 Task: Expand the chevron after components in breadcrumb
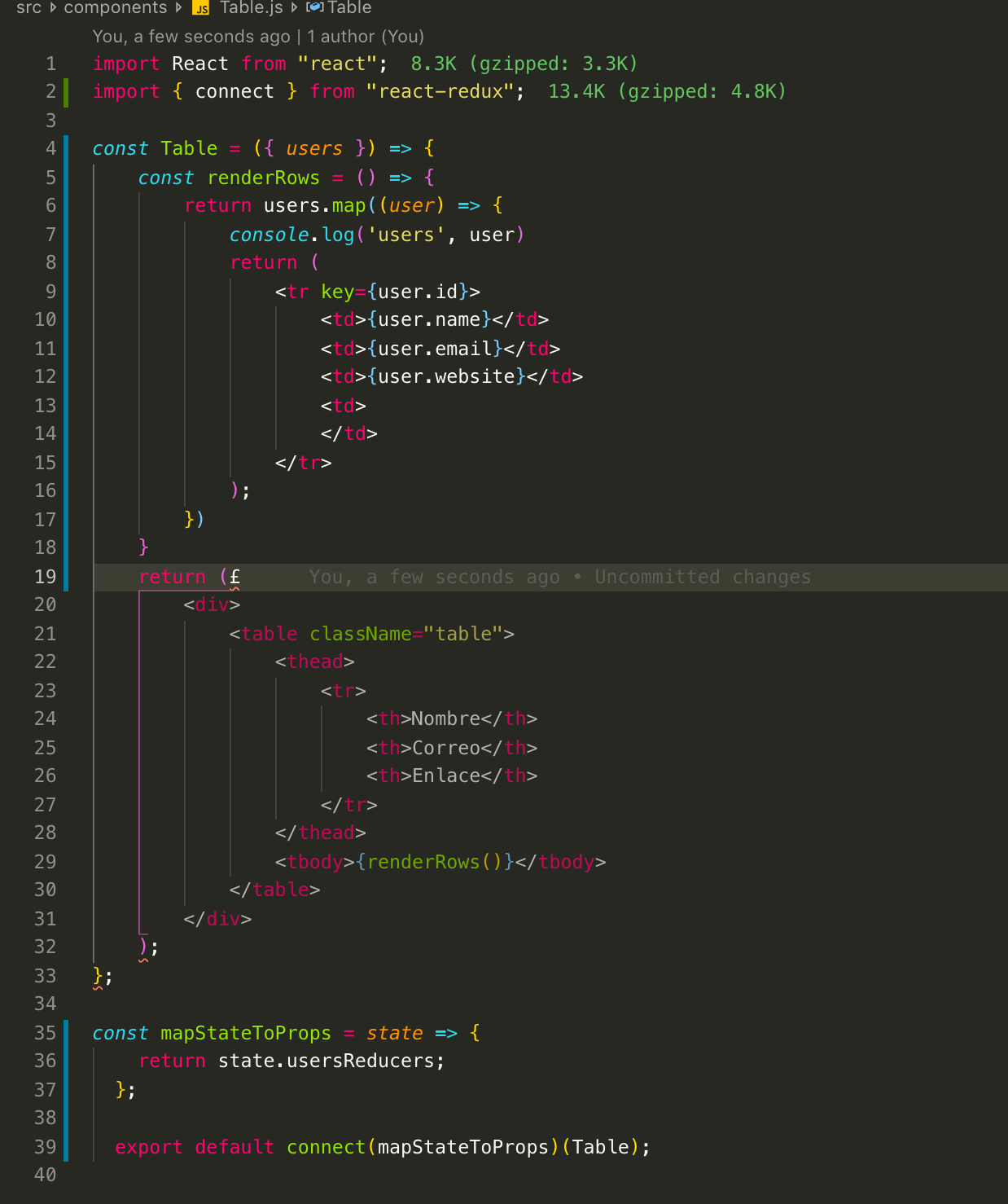177,8
